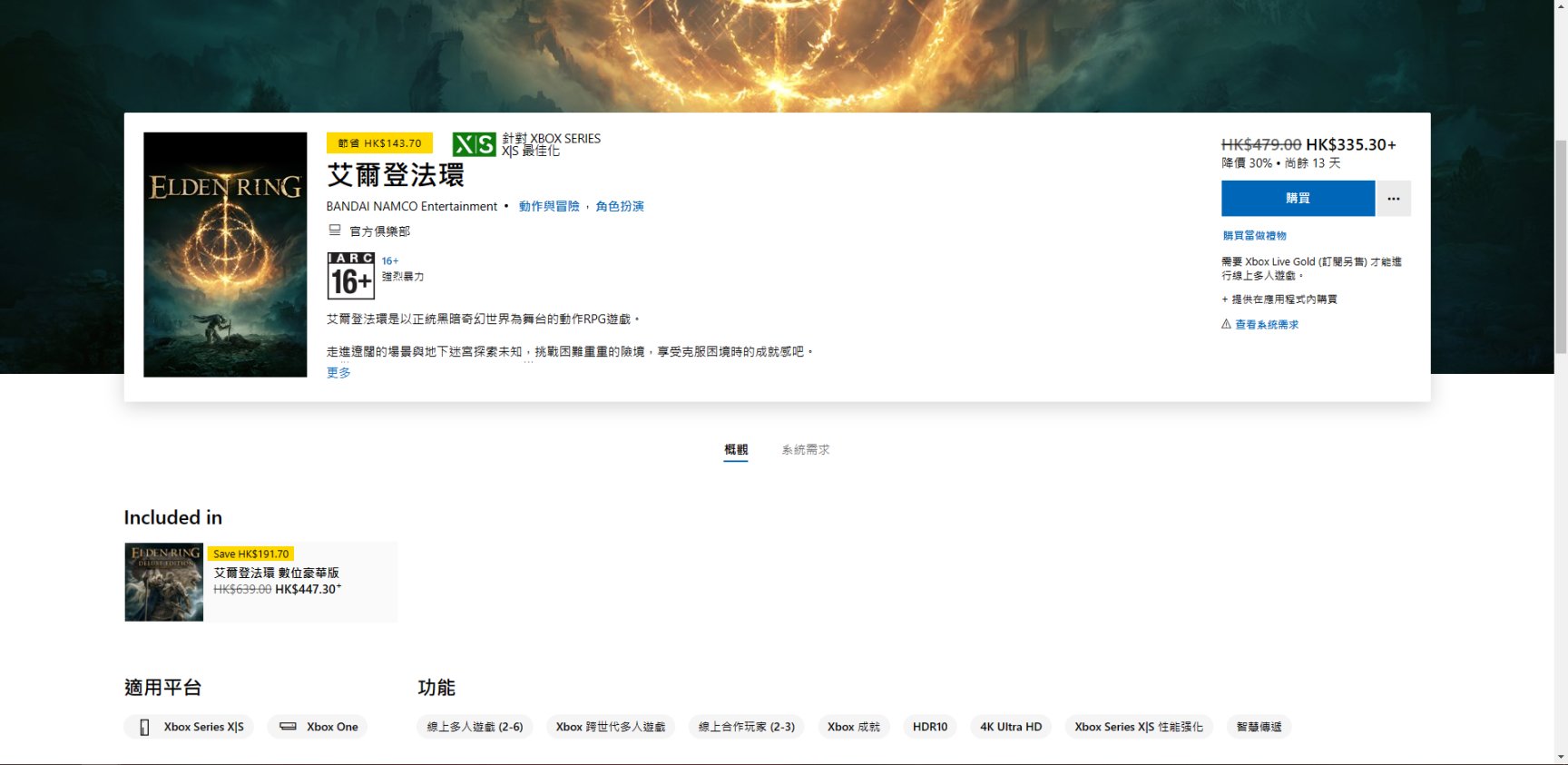This screenshot has width=1568, height=765.
Task: Expand description with the 更多 link
Action: [338, 373]
